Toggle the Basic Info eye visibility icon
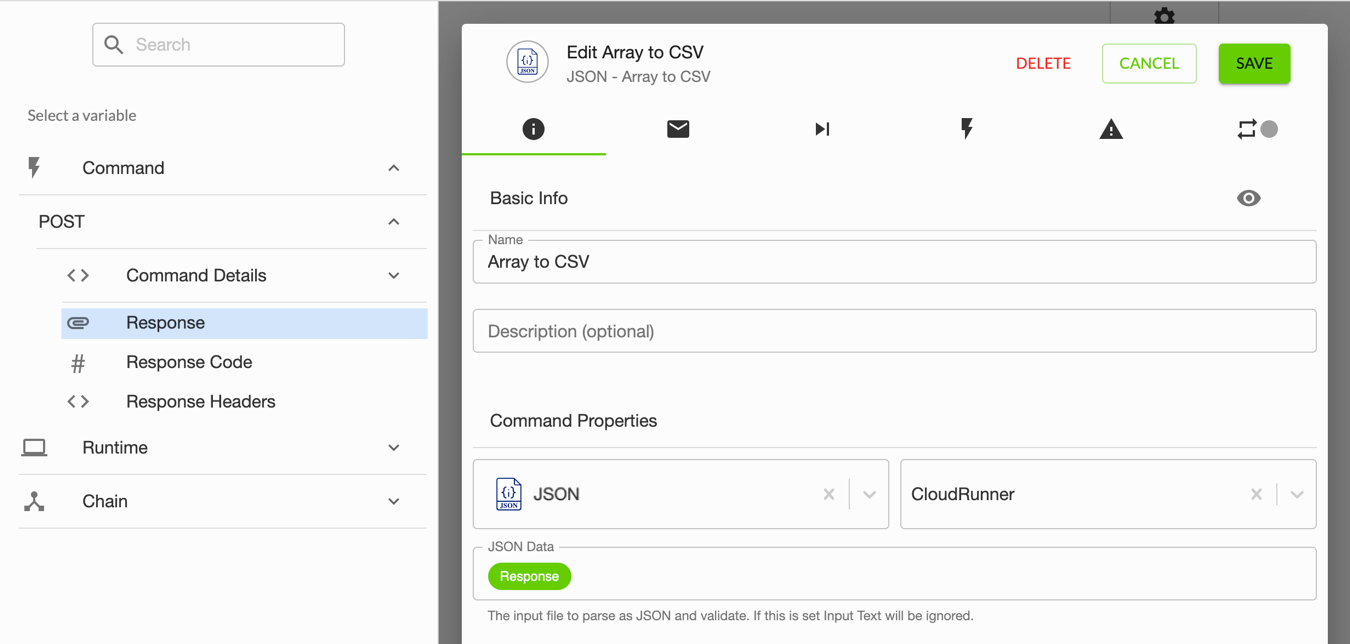The height and width of the screenshot is (644, 1350). 1248,198
